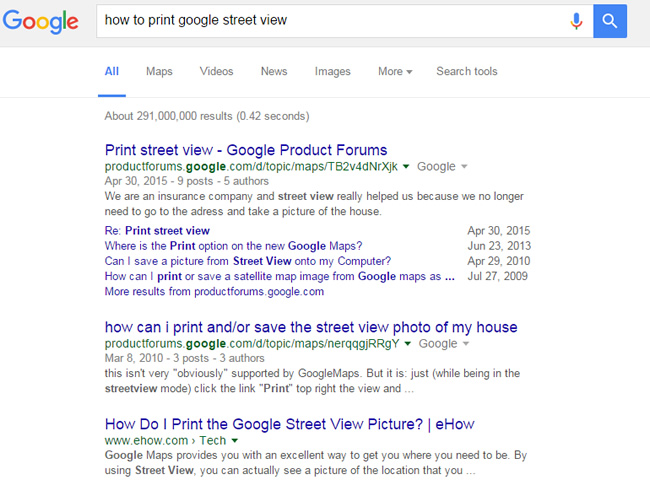Click the Google logo

point(40,21)
